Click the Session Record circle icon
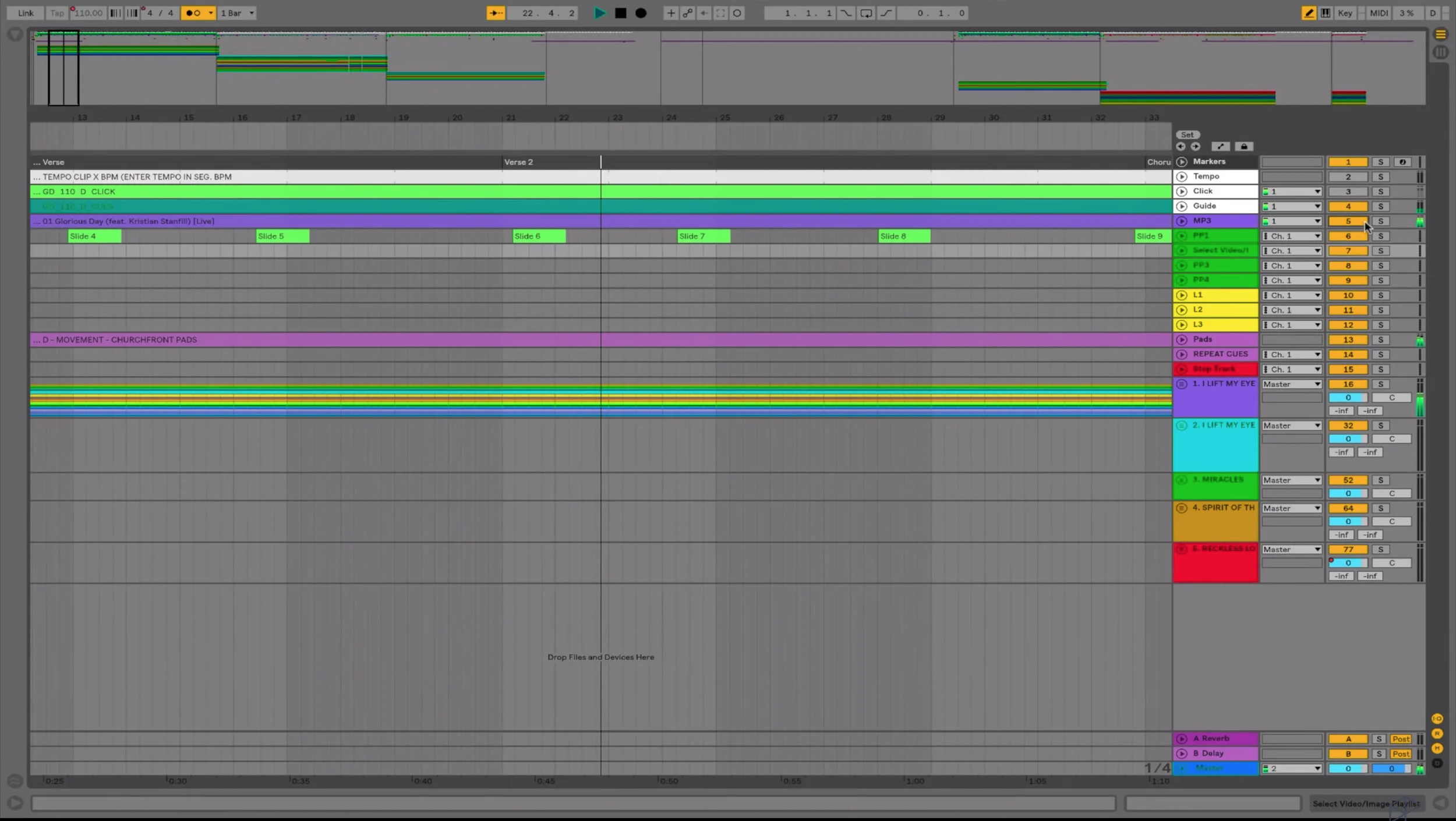1456x821 pixels. (x=737, y=13)
